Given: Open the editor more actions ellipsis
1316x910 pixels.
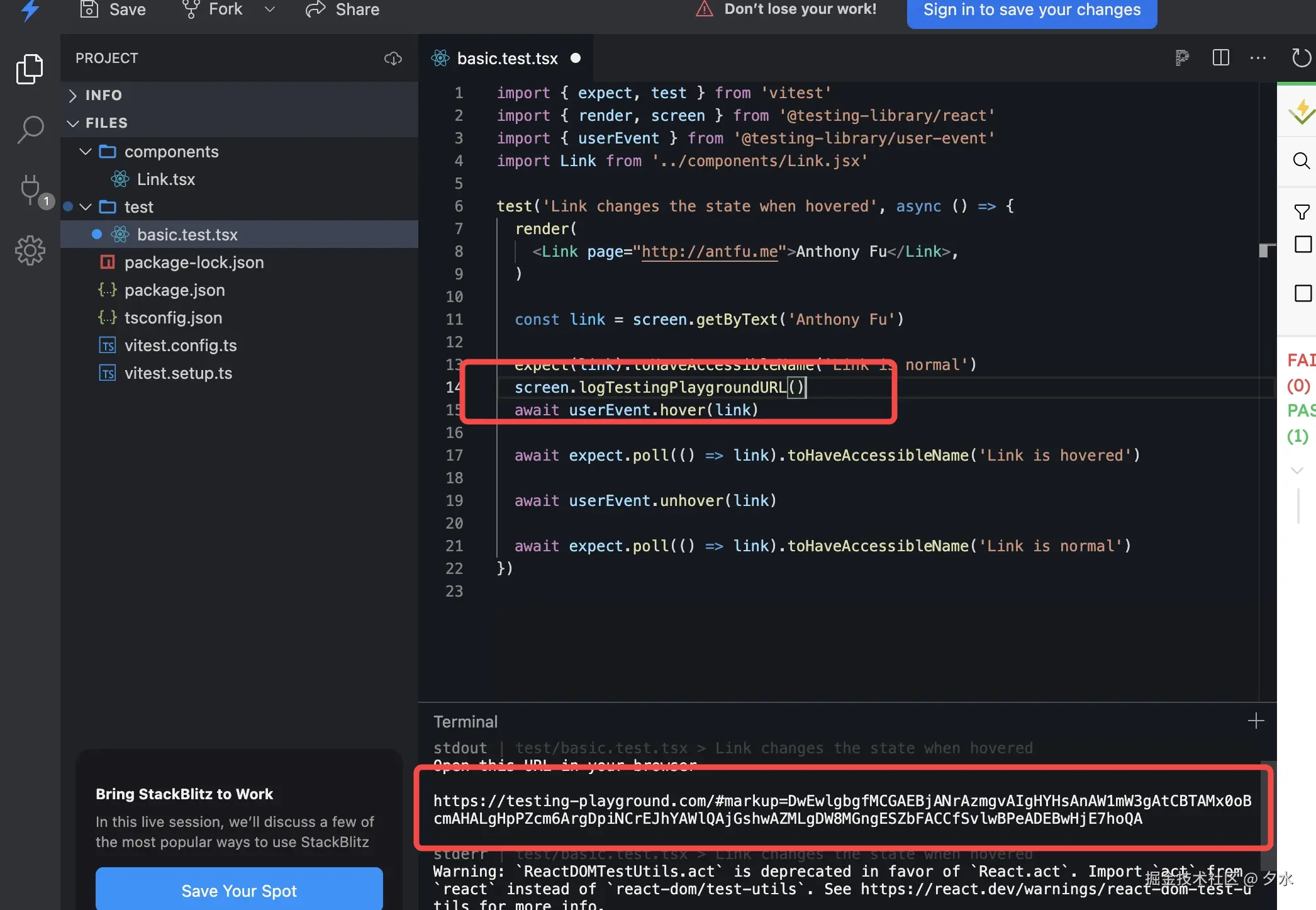Looking at the screenshot, I should pos(1258,58).
